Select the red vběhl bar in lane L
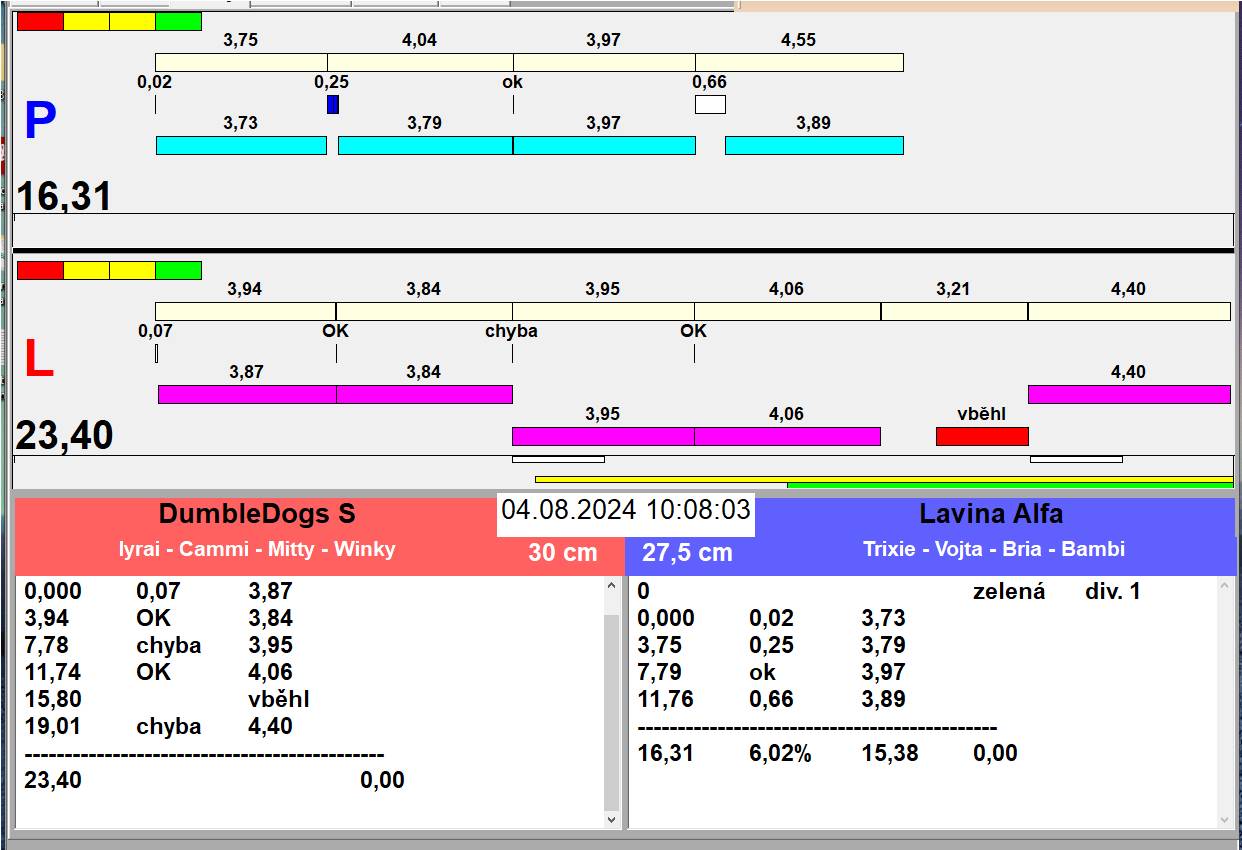 click(981, 436)
